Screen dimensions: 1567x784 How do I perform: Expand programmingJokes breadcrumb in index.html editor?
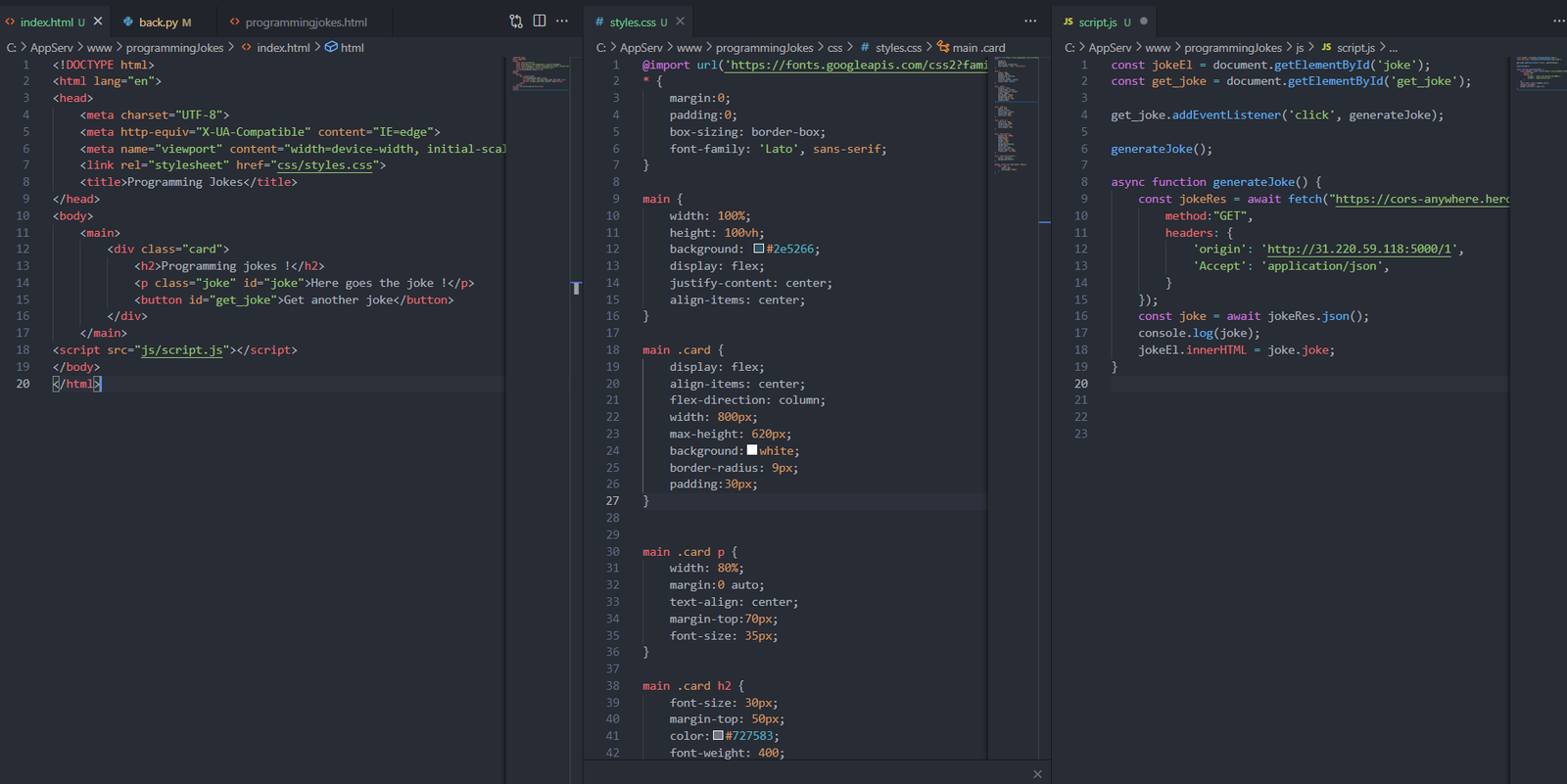(x=174, y=47)
